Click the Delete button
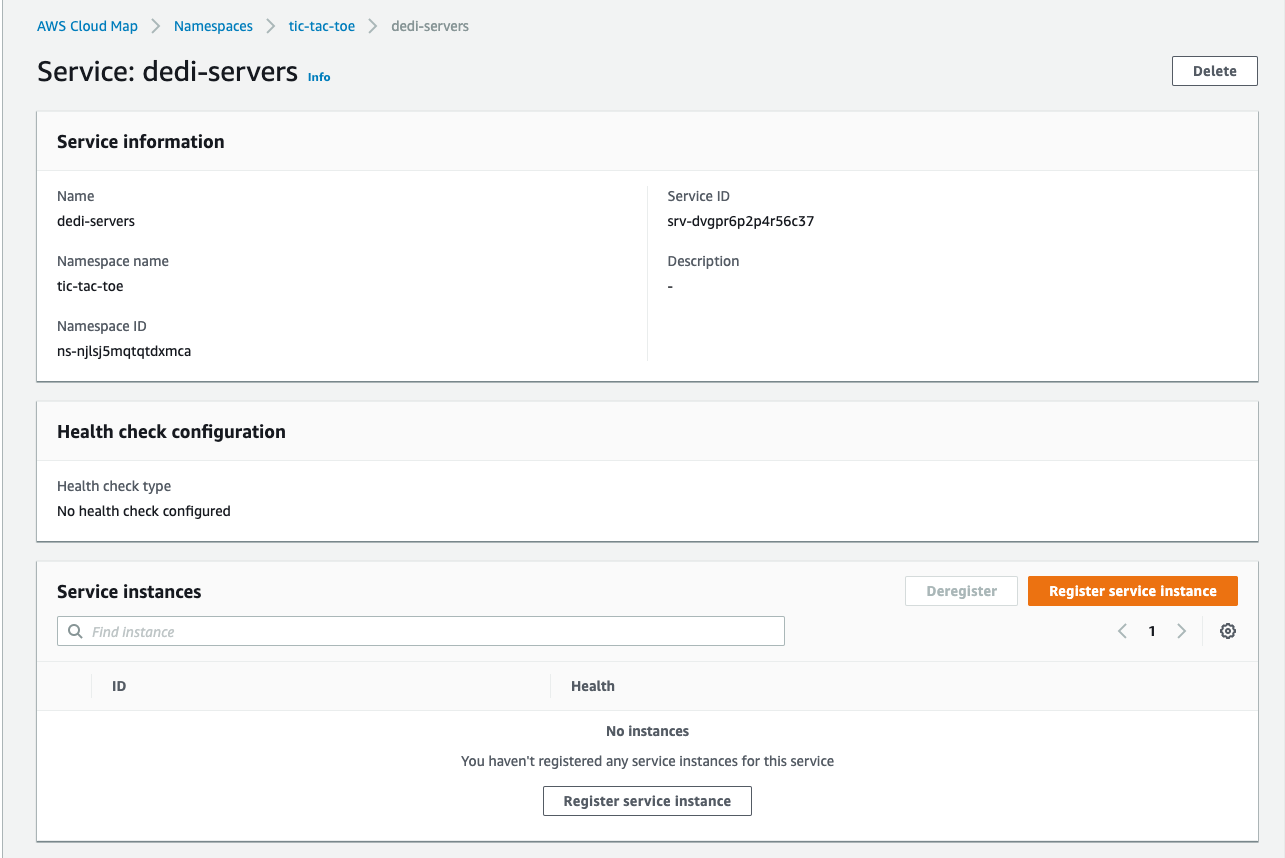The image size is (1285, 858). click(1214, 71)
